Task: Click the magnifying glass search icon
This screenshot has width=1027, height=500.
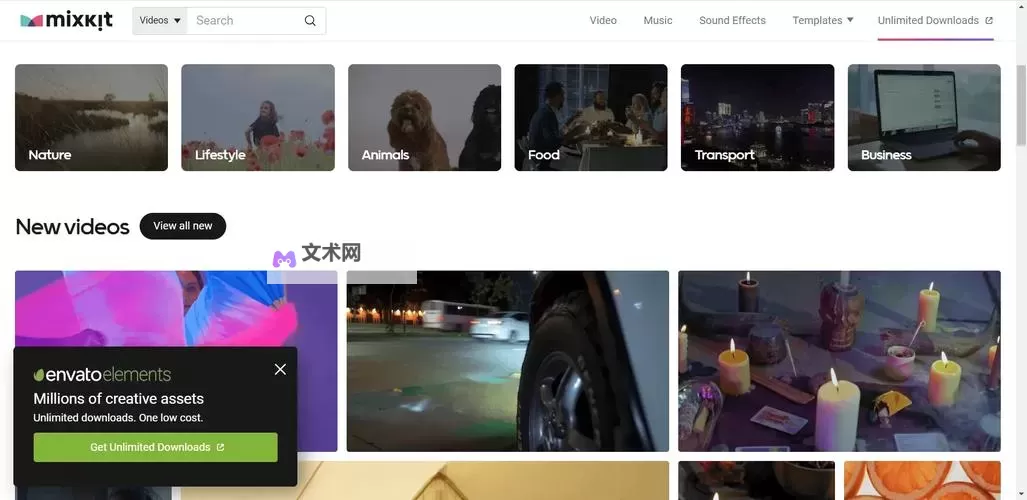Action: coord(310,21)
